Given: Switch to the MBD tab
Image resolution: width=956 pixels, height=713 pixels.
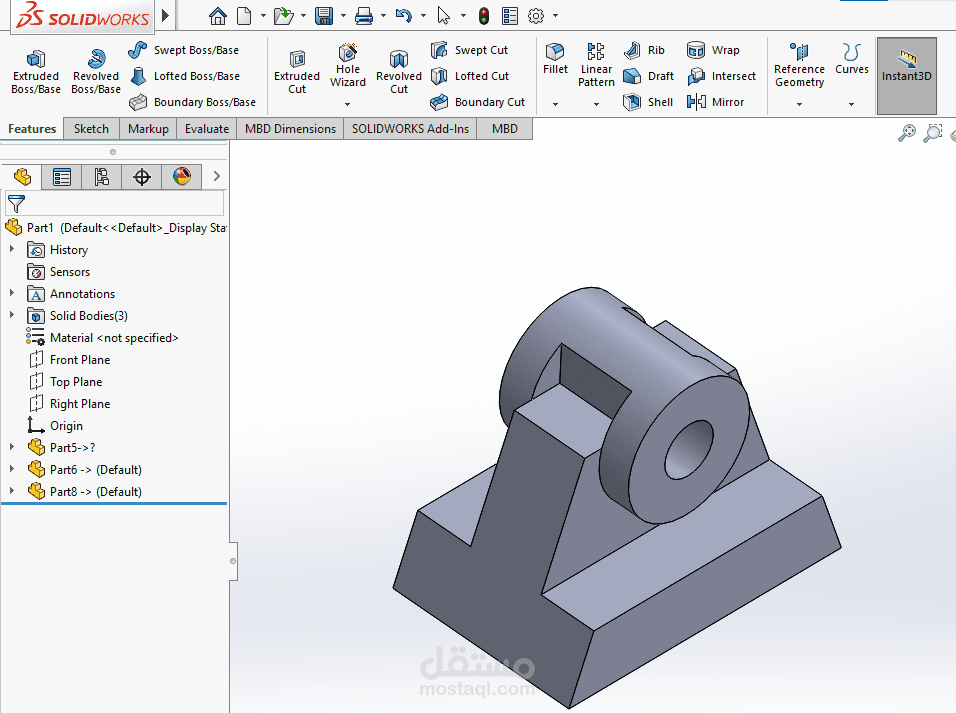Looking at the screenshot, I should tap(505, 129).
